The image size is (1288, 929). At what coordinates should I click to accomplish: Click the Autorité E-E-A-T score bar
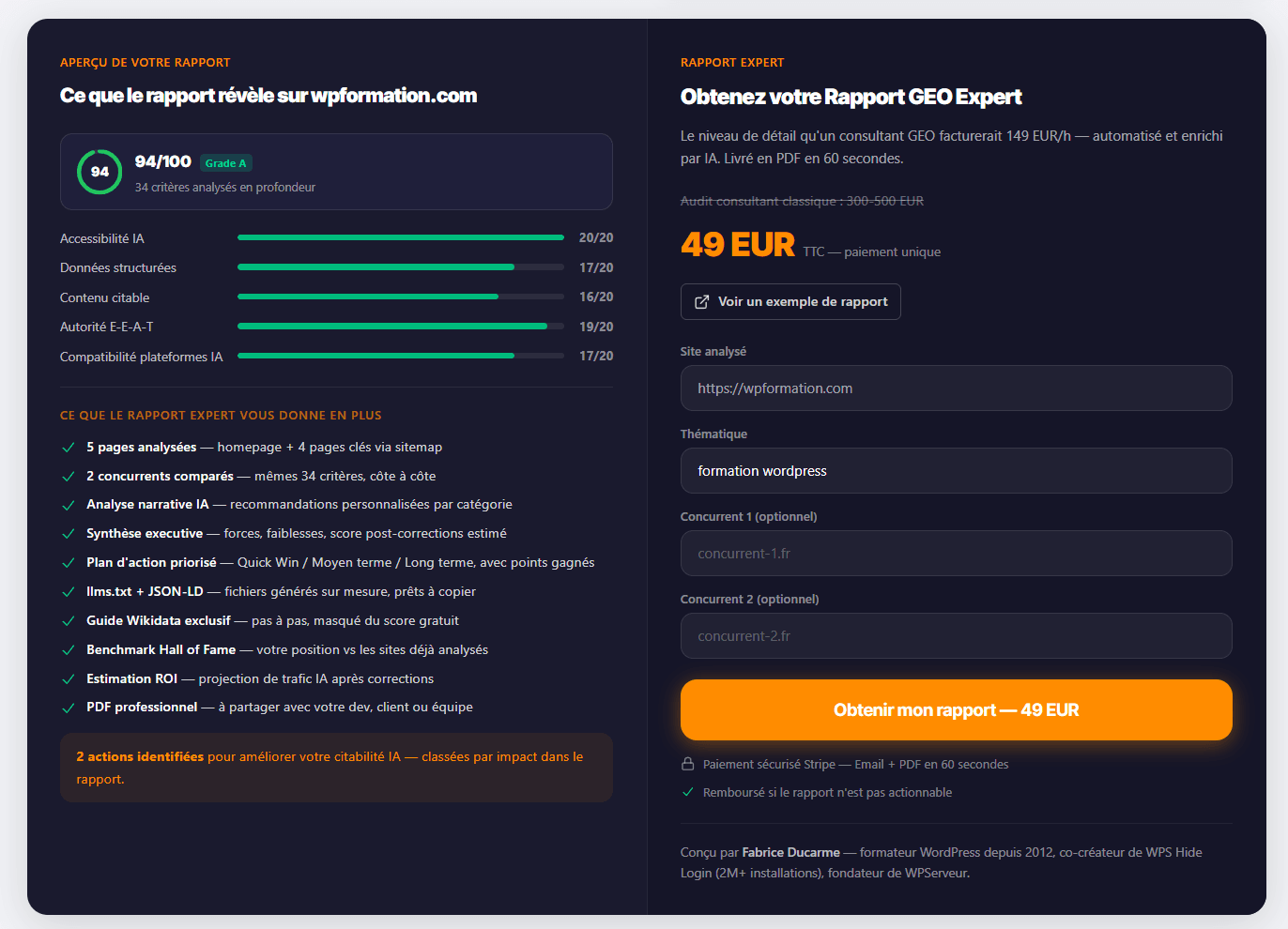point(400,326)
